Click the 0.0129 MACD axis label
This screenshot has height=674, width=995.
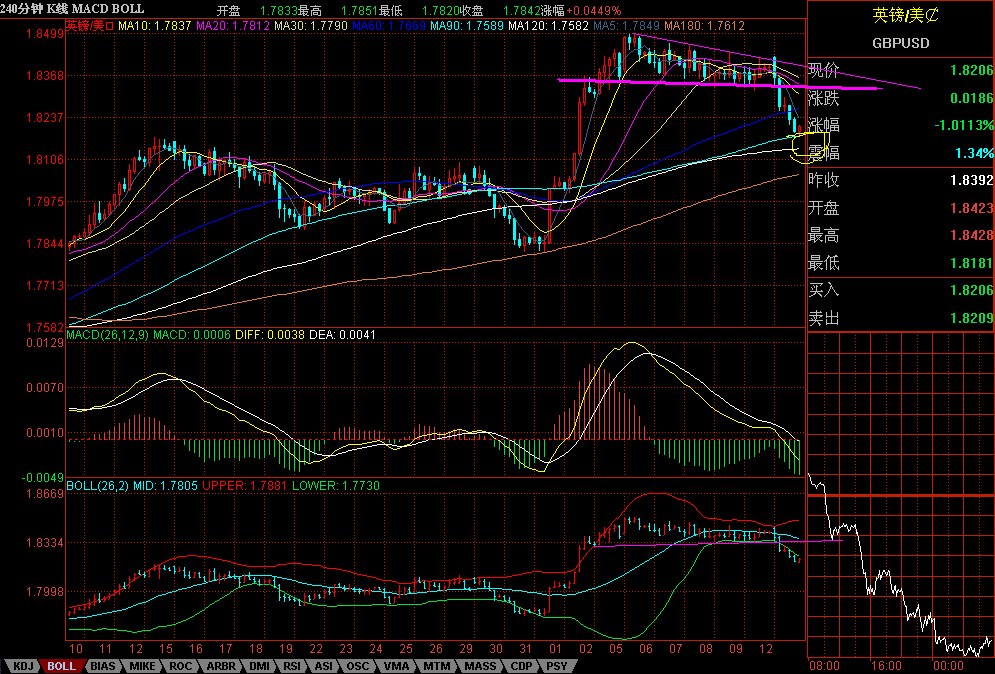coord(45,343)
